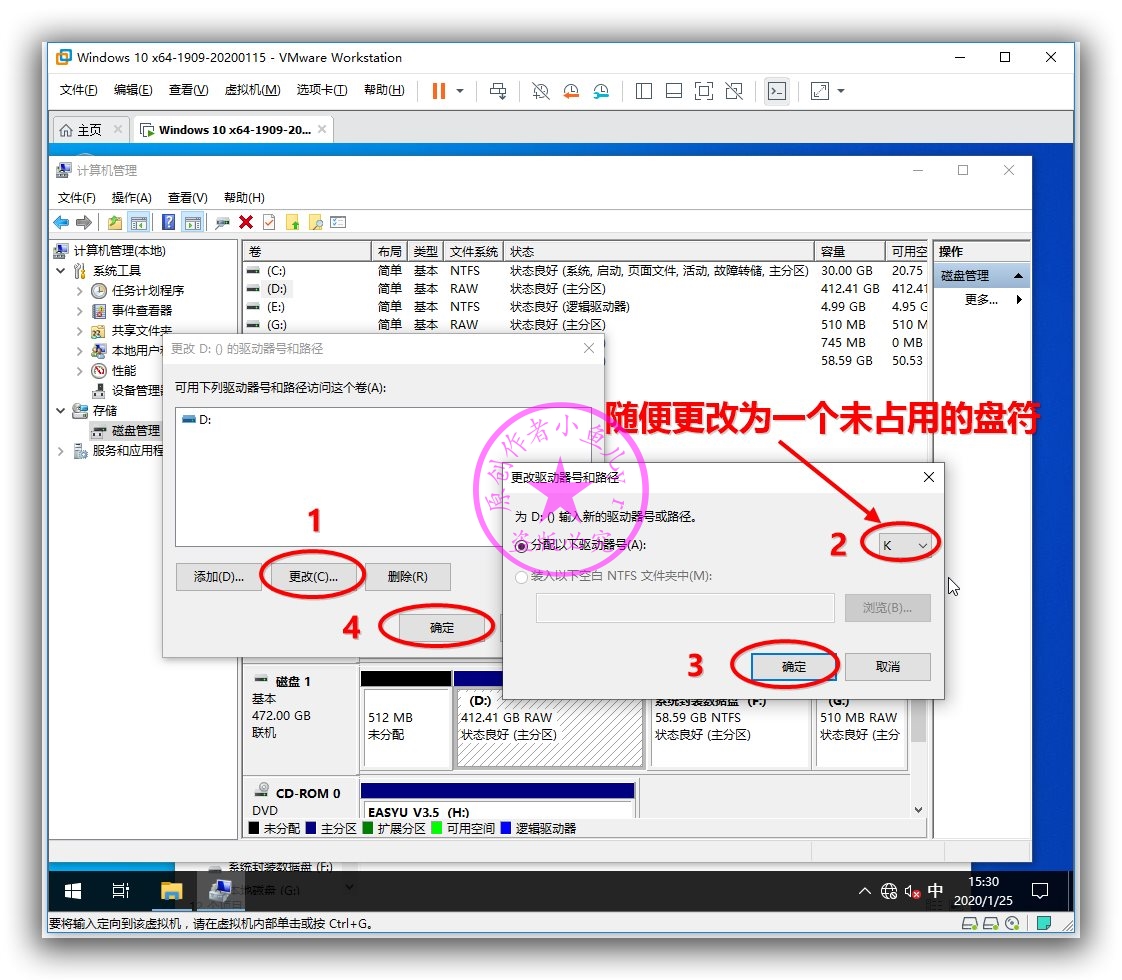Show hidden system tray icons

tap(864, 891)
